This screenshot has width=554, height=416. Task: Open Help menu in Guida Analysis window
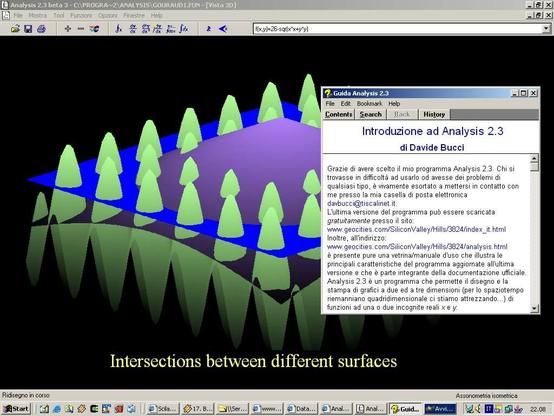pyautogui.click(x=394, y=104)
